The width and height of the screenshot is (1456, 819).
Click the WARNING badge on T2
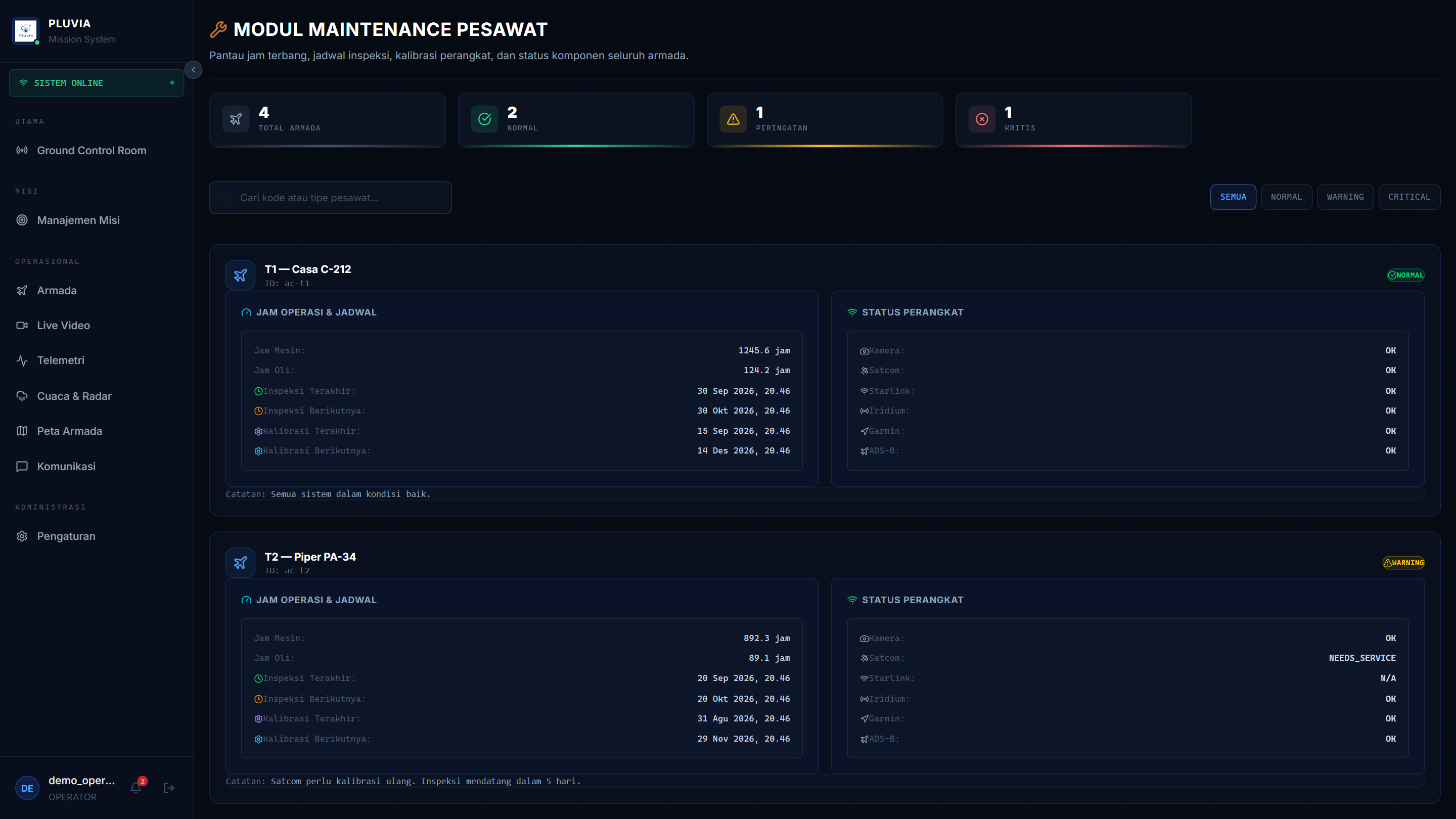1403,562
